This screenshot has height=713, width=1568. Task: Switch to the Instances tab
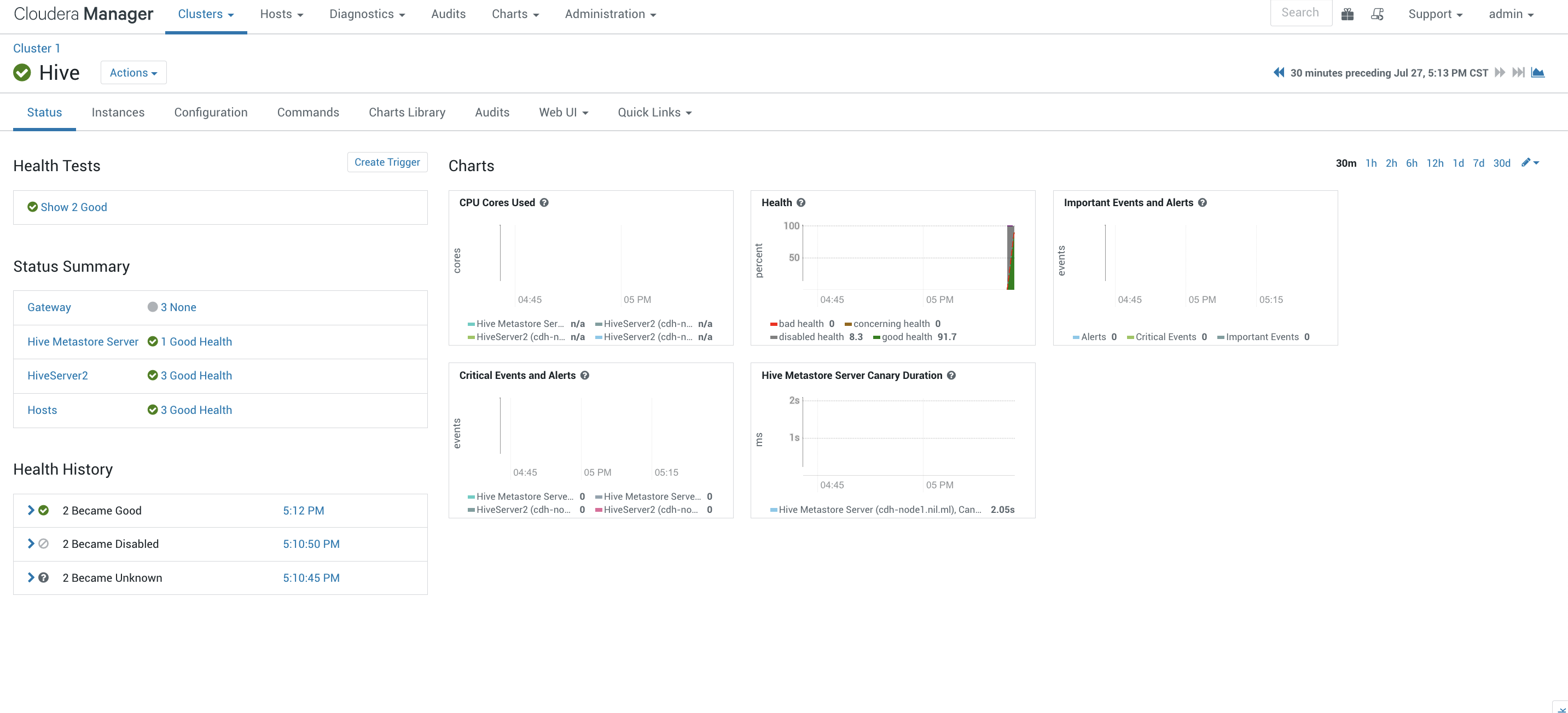118,113
